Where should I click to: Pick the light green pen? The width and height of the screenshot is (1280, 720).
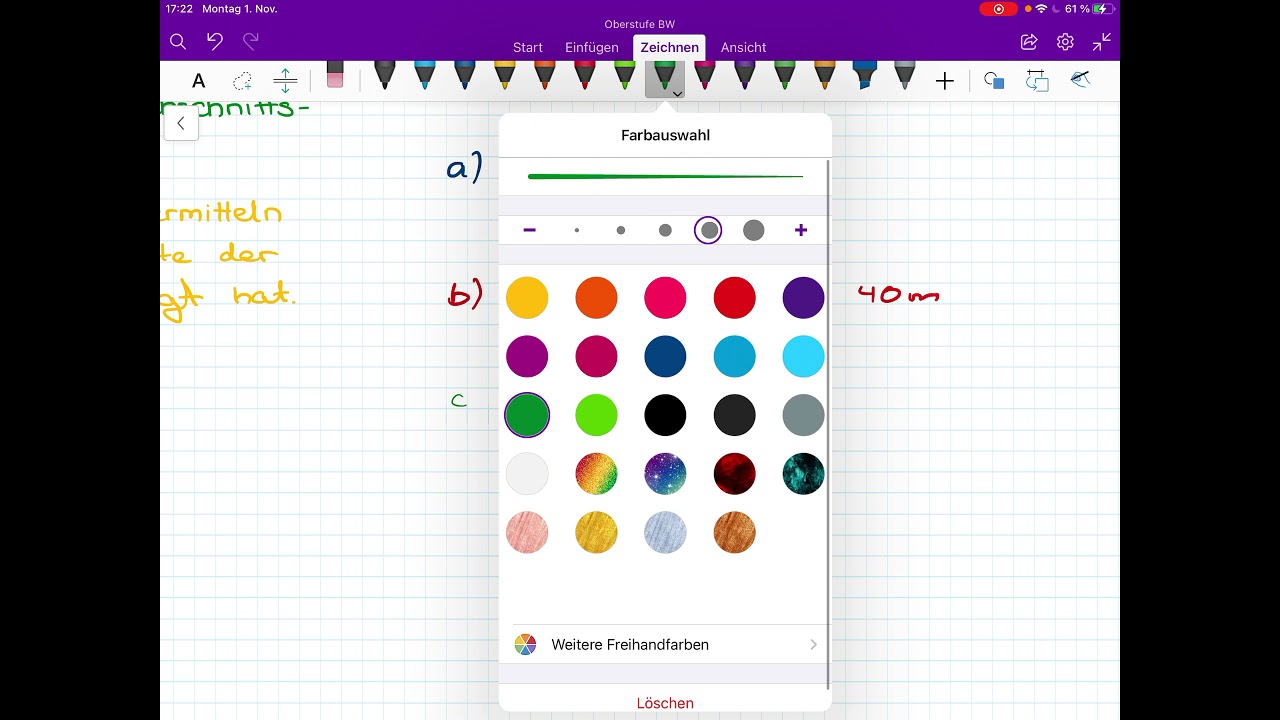coord(624,76)
